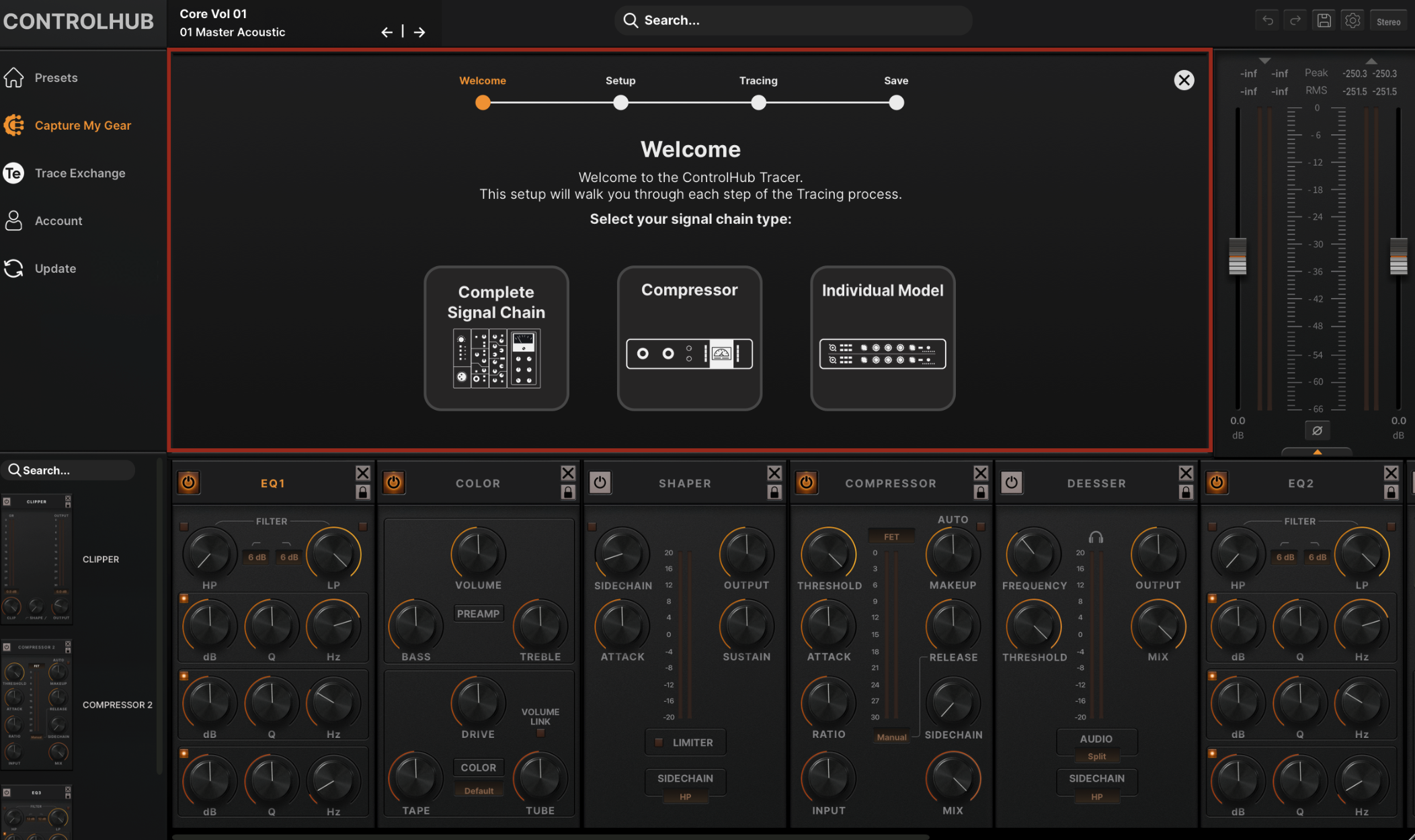Enable the DEESSER module power

1012,482
